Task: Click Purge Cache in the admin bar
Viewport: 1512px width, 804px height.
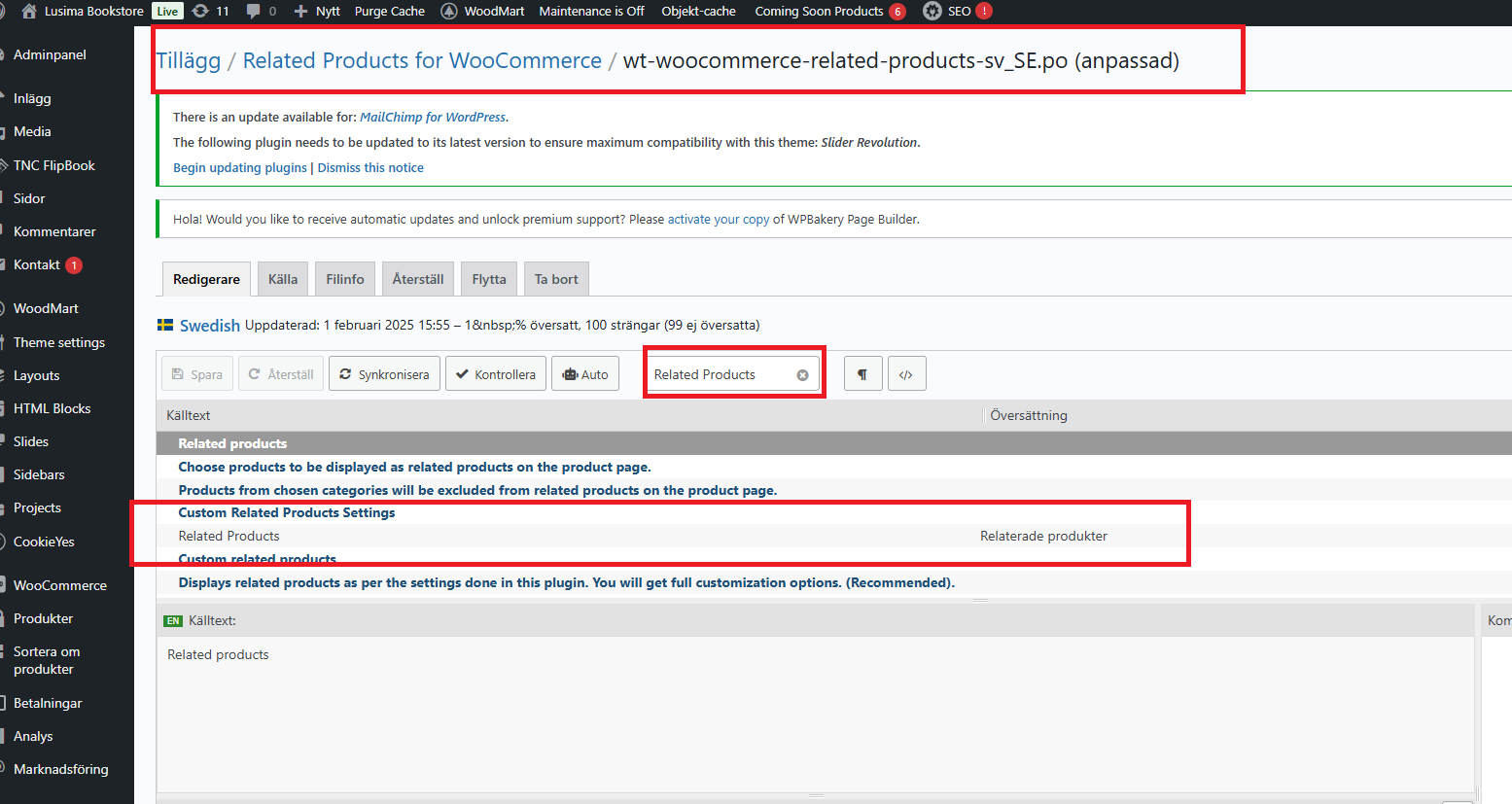Action: [x=390, y=12]
